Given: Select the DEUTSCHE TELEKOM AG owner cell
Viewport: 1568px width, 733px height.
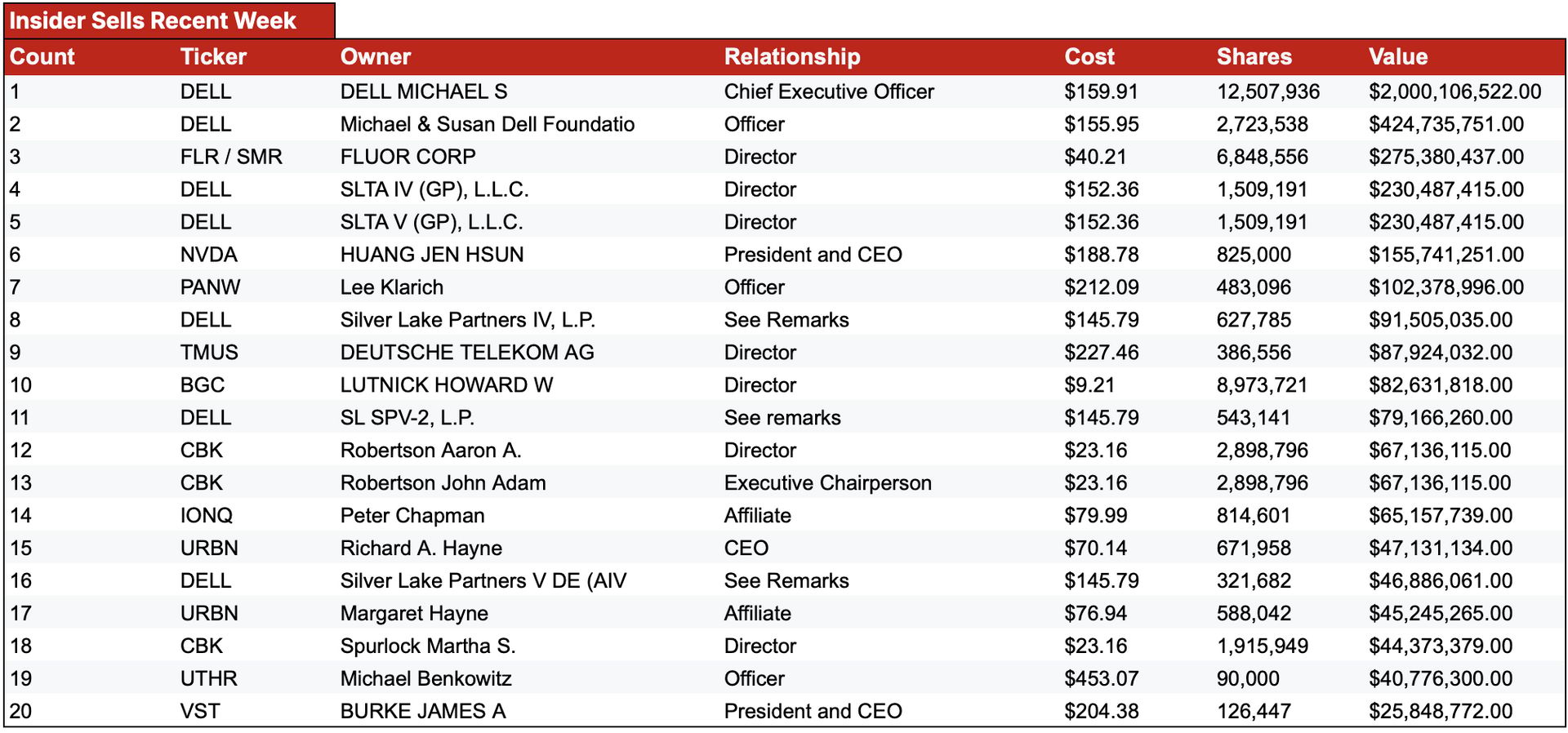Looking at the screenshot, I should click(467, 353).
